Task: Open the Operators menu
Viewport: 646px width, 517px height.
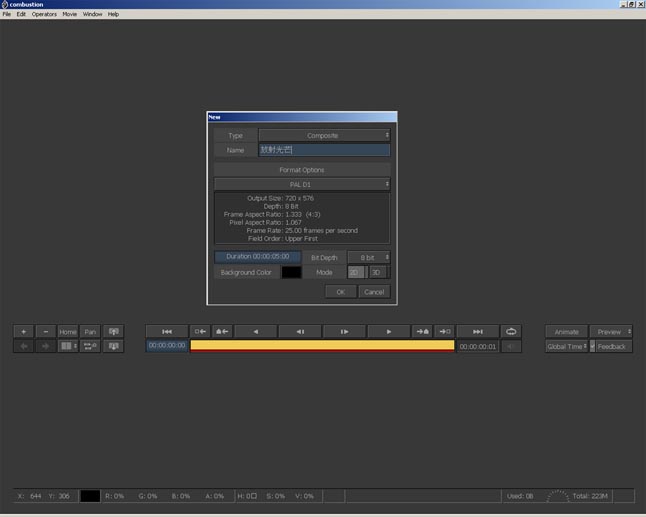Action: [44, 14]
